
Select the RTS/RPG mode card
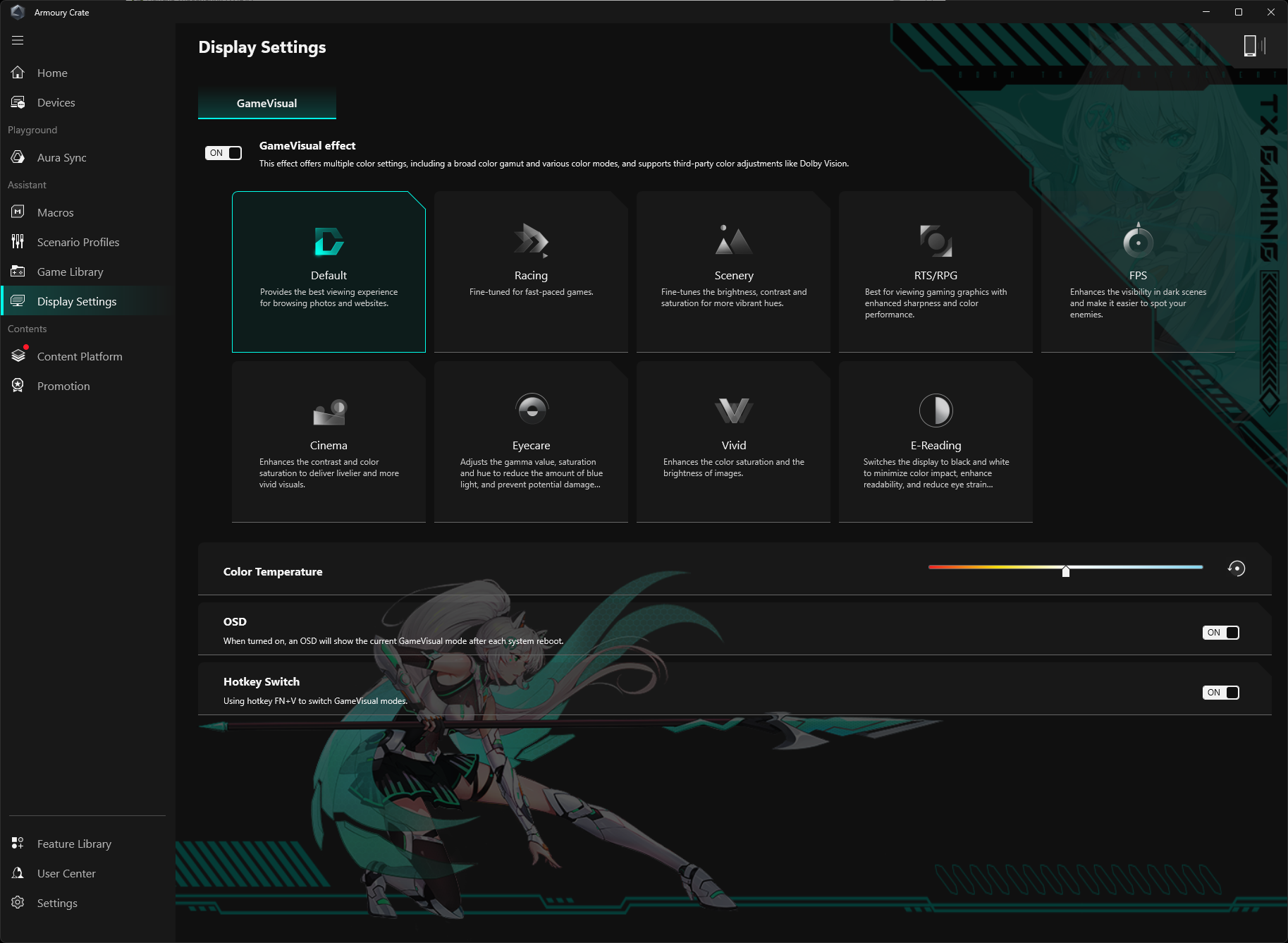pos(936,272)
